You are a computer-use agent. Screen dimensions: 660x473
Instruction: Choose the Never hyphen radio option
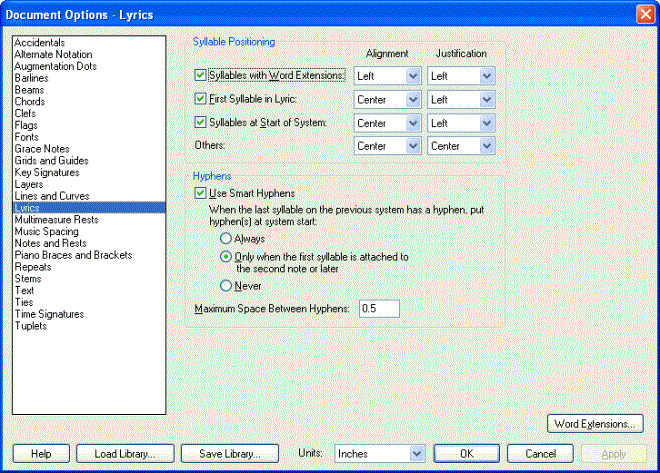tap(226, 286)
